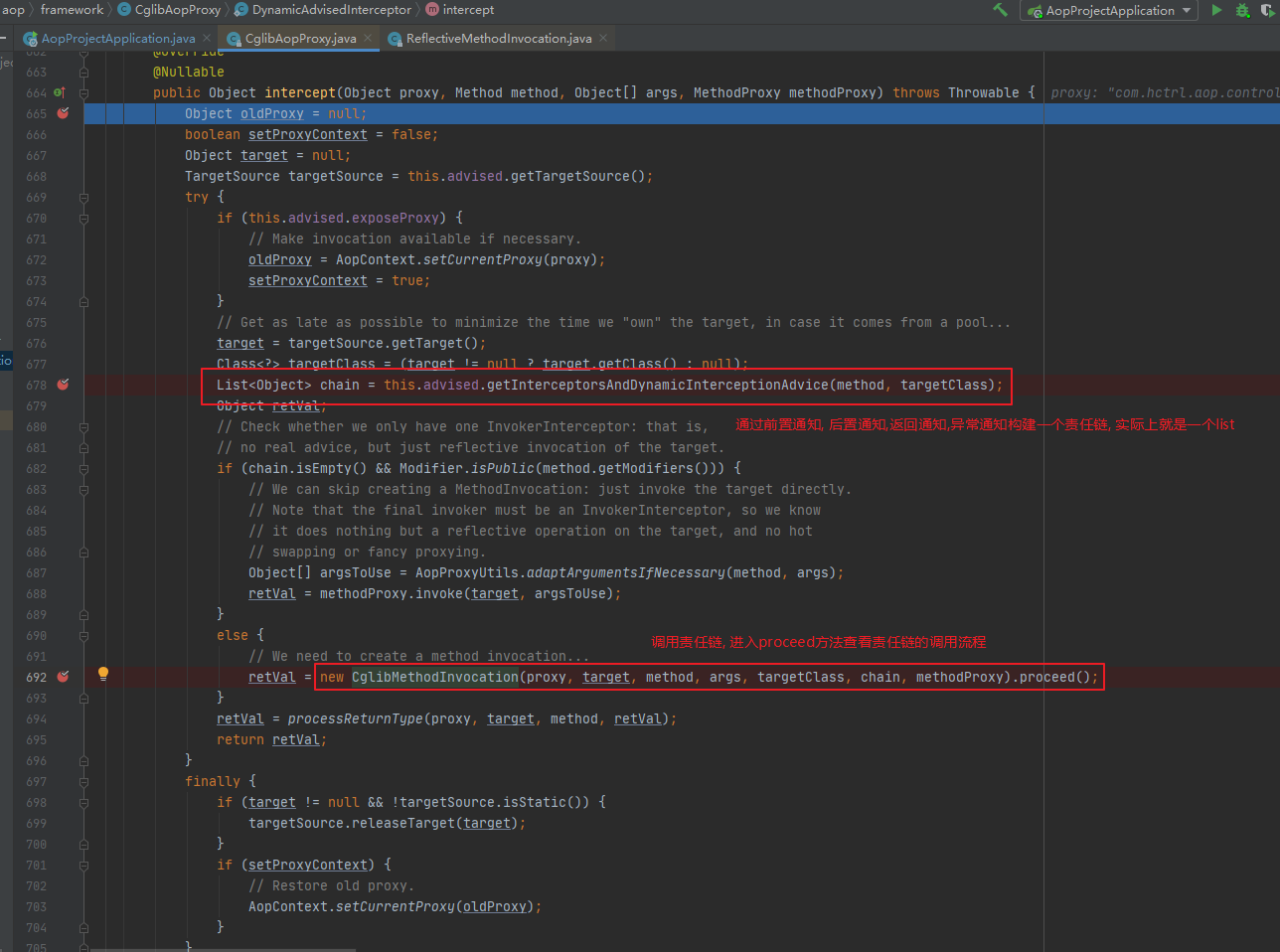The height and width of the screenshot is (952, 1280).
Task: Click the intercept method breadcrumb
Action: tap(460, 10)
